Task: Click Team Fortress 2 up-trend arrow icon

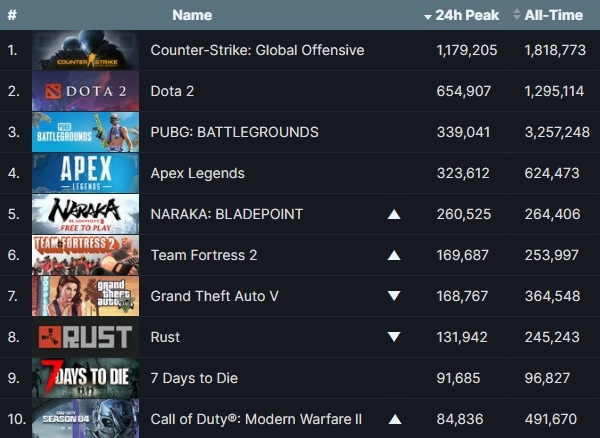Action: 394,255
